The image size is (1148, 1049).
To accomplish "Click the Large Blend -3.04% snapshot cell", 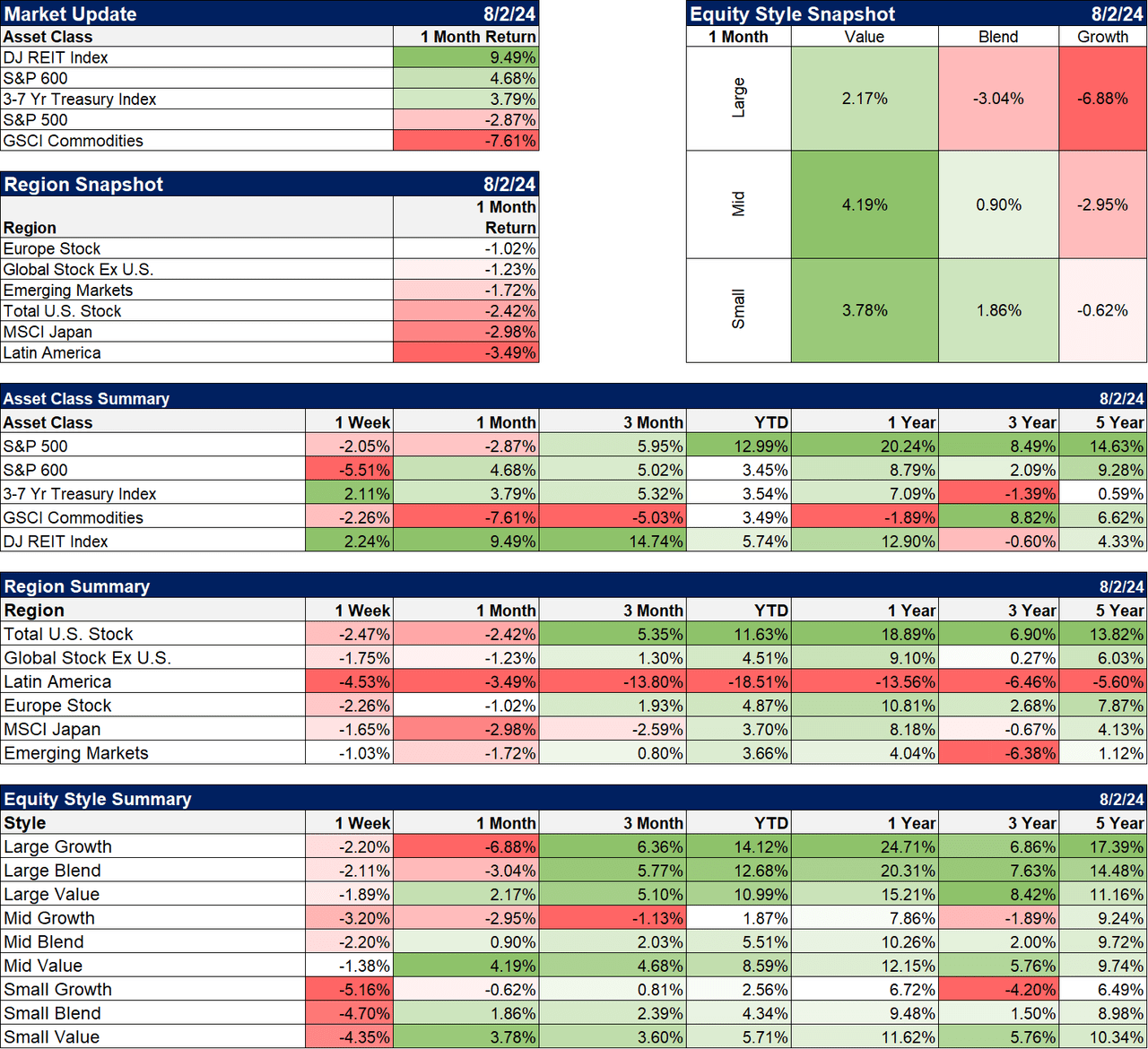I will click(998, 98).
